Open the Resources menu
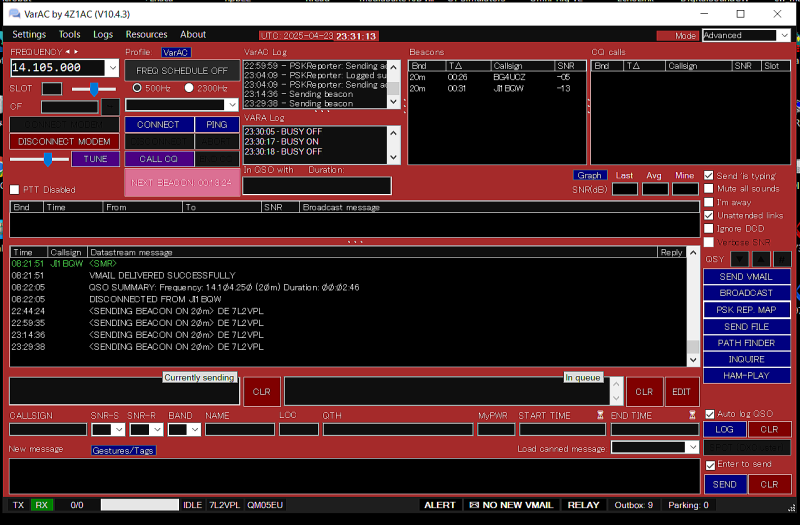This screenshot has height=525, width=800. pos(146,34)
